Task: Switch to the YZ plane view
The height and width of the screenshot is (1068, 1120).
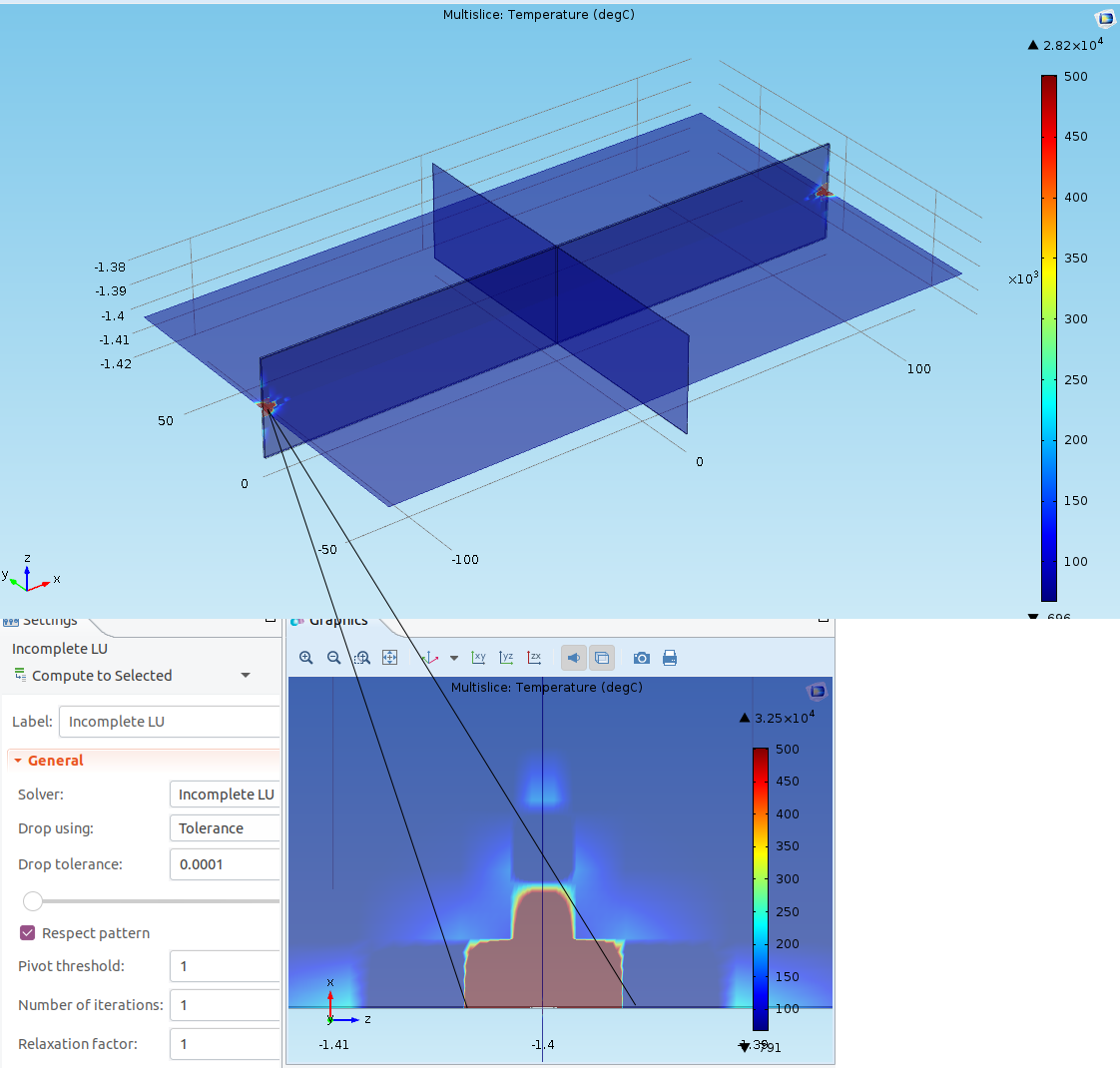Action: click(507, 658)
